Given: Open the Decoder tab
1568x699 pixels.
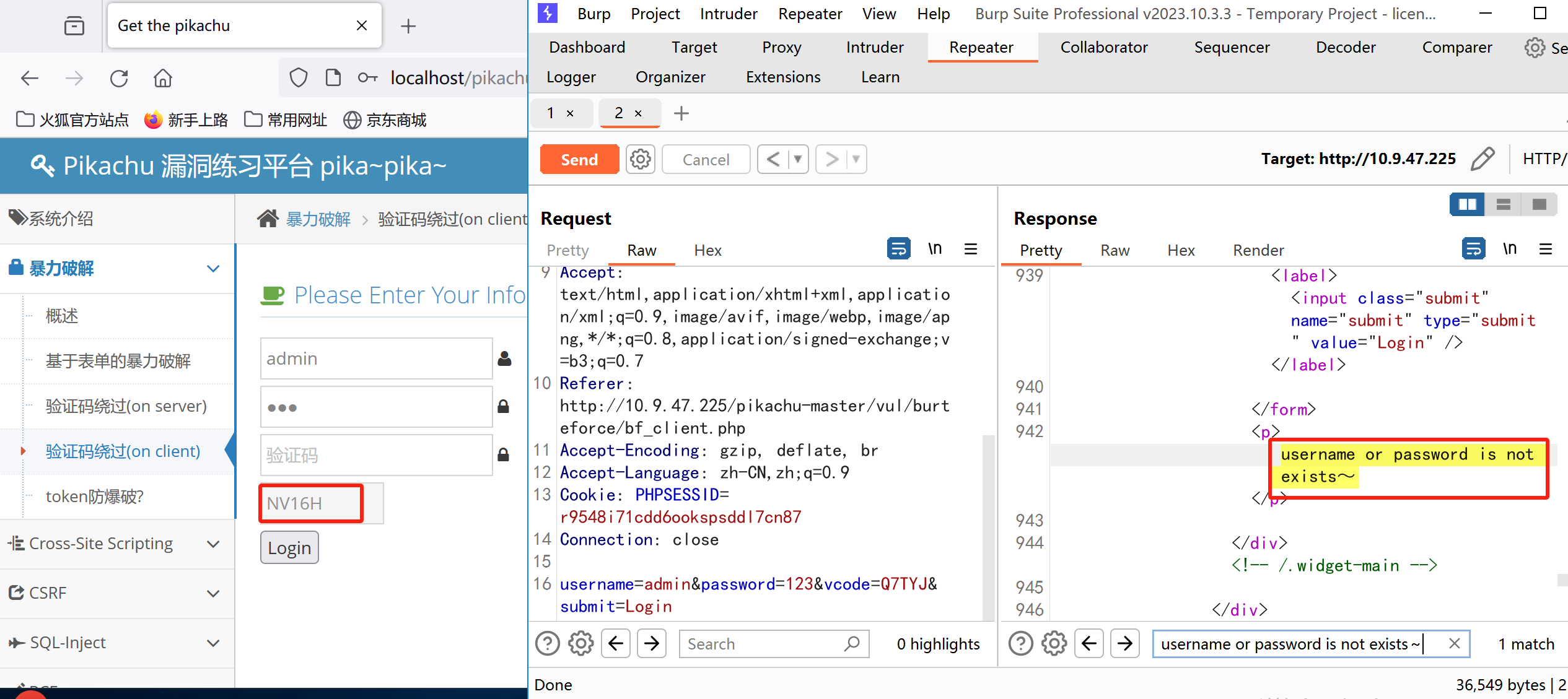Looking at the screenshot, I should coord(1345,47).
